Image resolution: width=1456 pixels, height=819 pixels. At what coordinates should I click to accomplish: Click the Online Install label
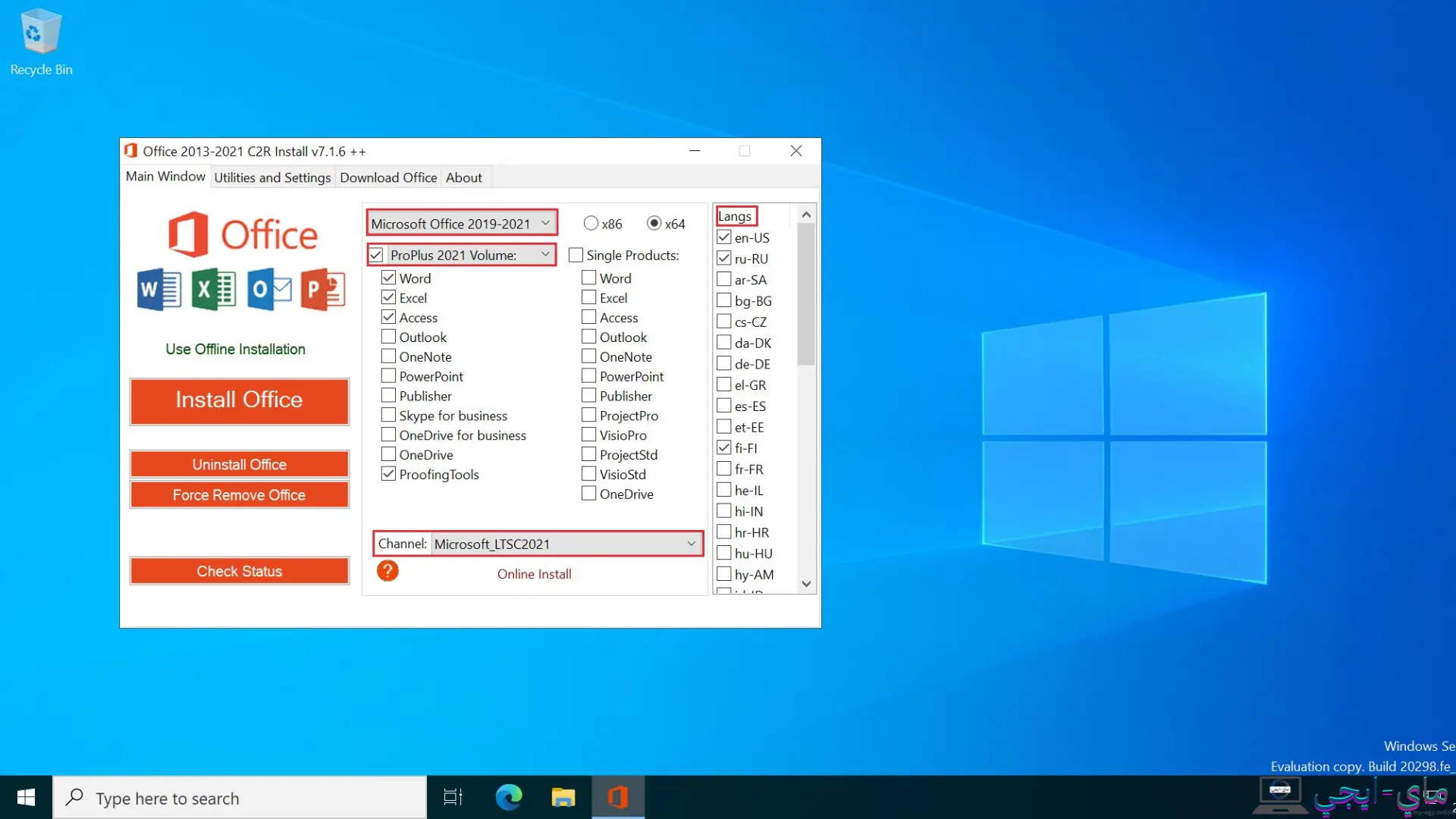(534, 574)
